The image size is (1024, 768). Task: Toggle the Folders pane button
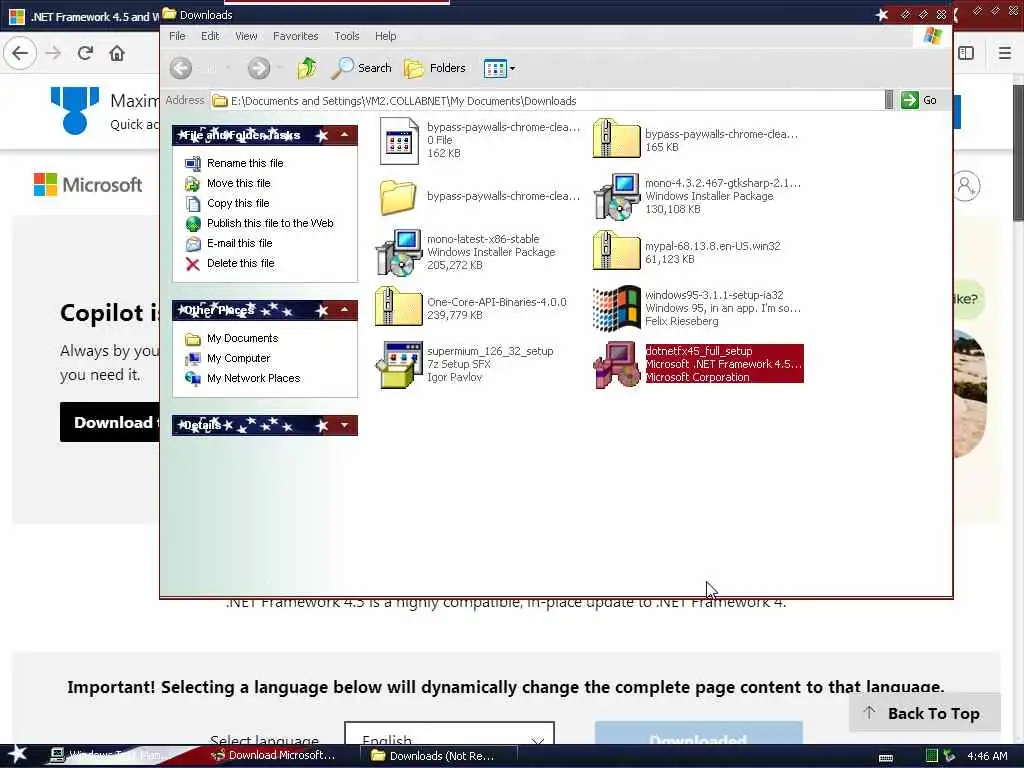coord(435,68)
